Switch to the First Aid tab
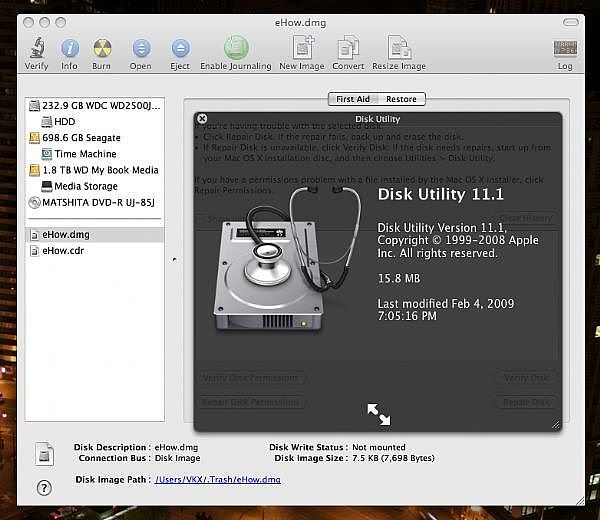The height and width of the screenshot is (520, 600). [353, 99]
